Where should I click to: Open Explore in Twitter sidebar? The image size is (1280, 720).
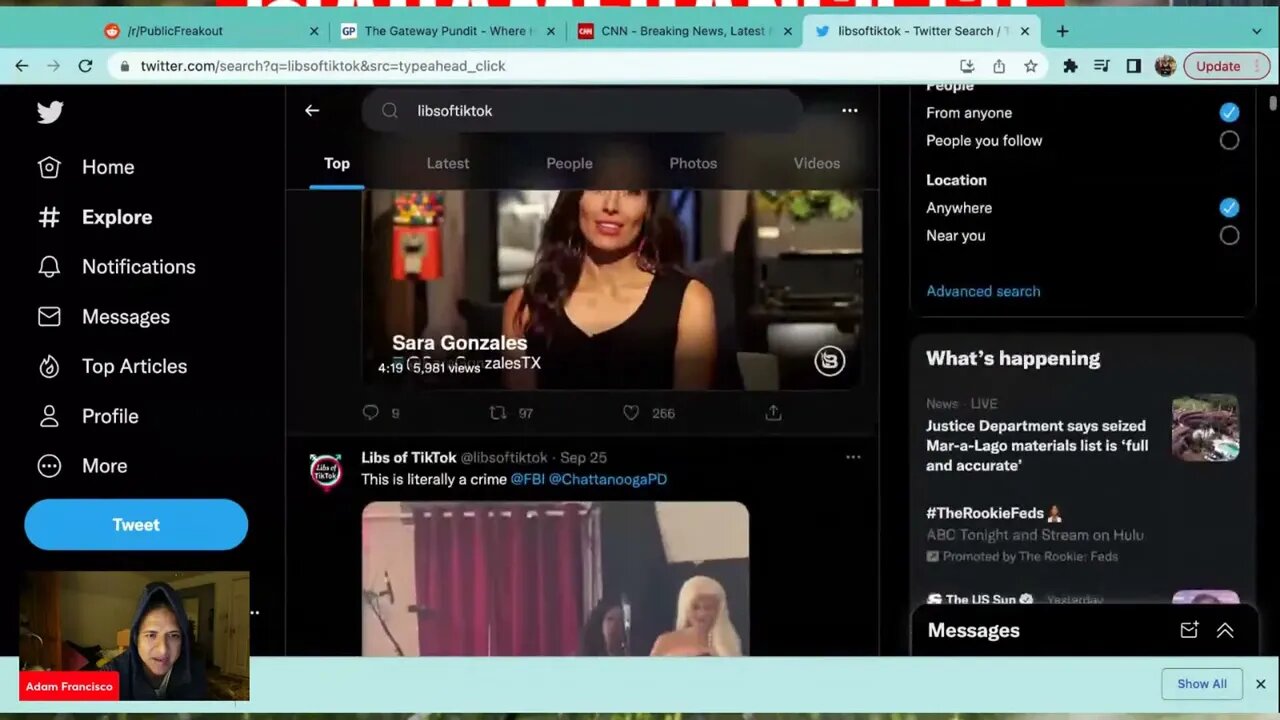pyautogui.click(x=95, y=217)
